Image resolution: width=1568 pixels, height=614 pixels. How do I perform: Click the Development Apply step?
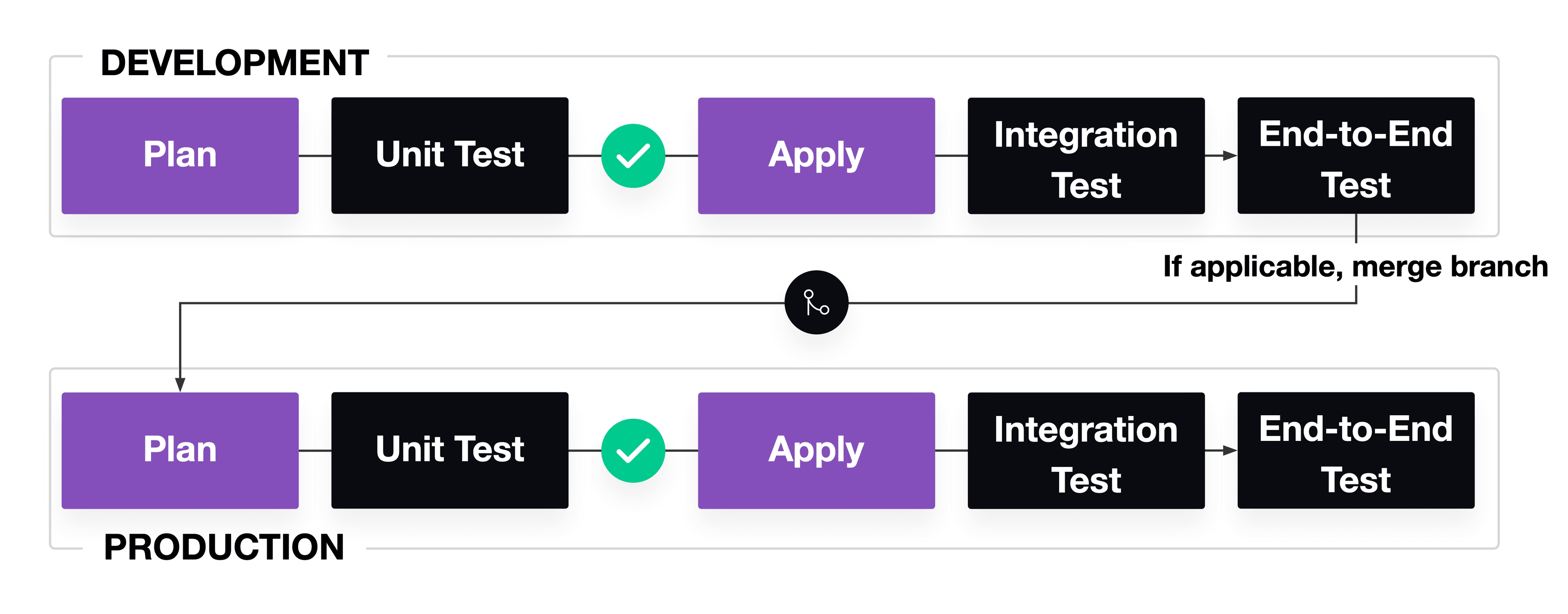(816, 156)
